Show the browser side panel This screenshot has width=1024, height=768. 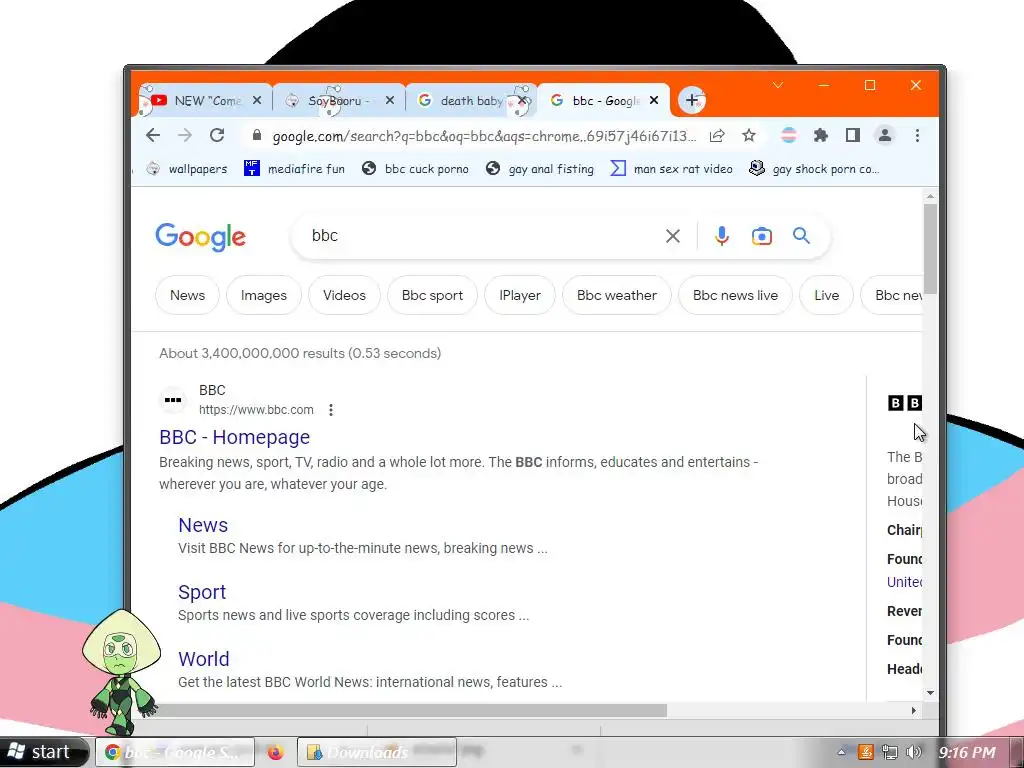coord(852,135)
